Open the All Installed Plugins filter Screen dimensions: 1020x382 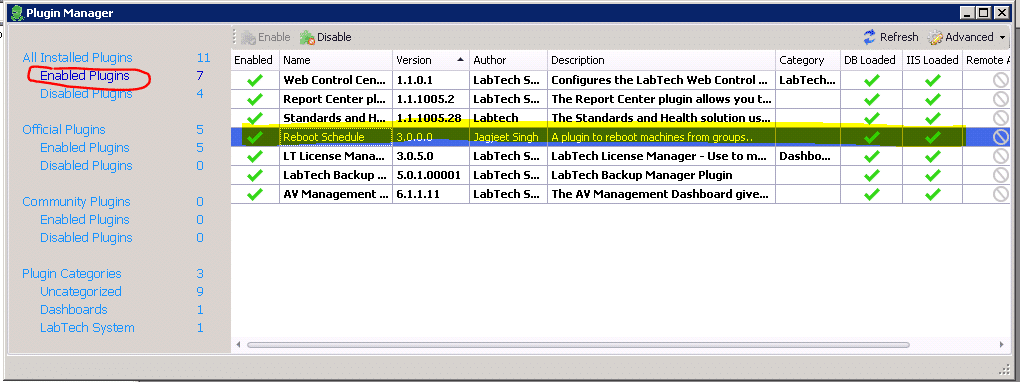(77, 58)
